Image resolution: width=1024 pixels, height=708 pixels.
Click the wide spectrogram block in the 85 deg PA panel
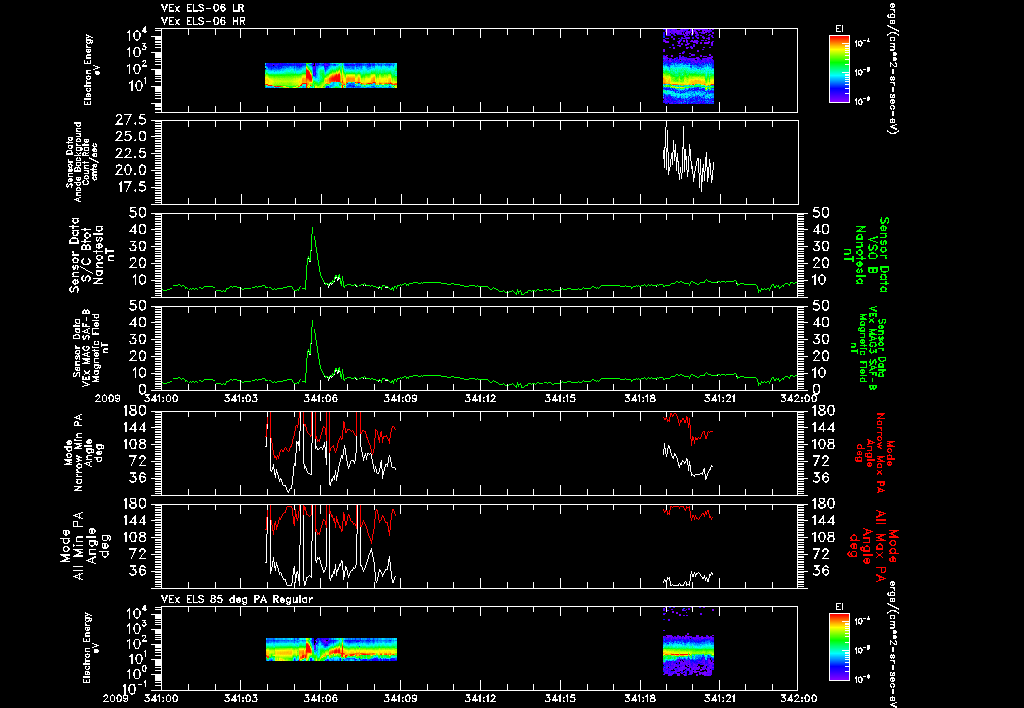331,649
